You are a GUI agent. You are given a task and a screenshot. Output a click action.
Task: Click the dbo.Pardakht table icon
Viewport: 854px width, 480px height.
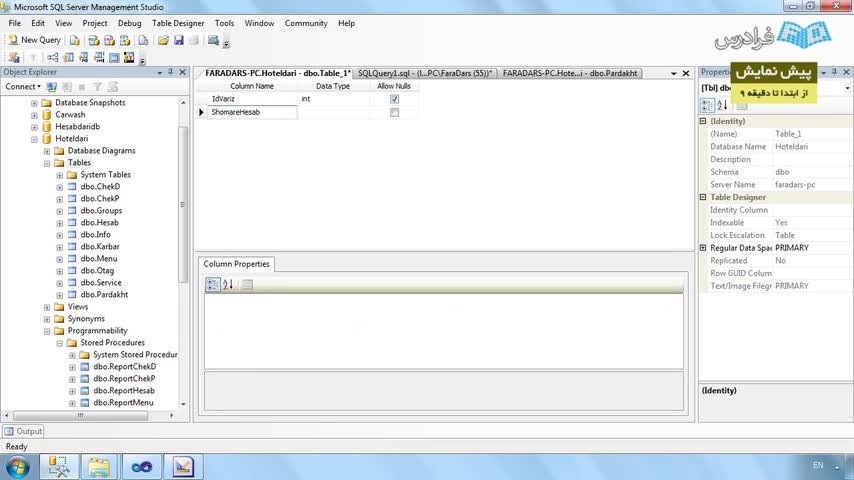(x=72, y=295)
